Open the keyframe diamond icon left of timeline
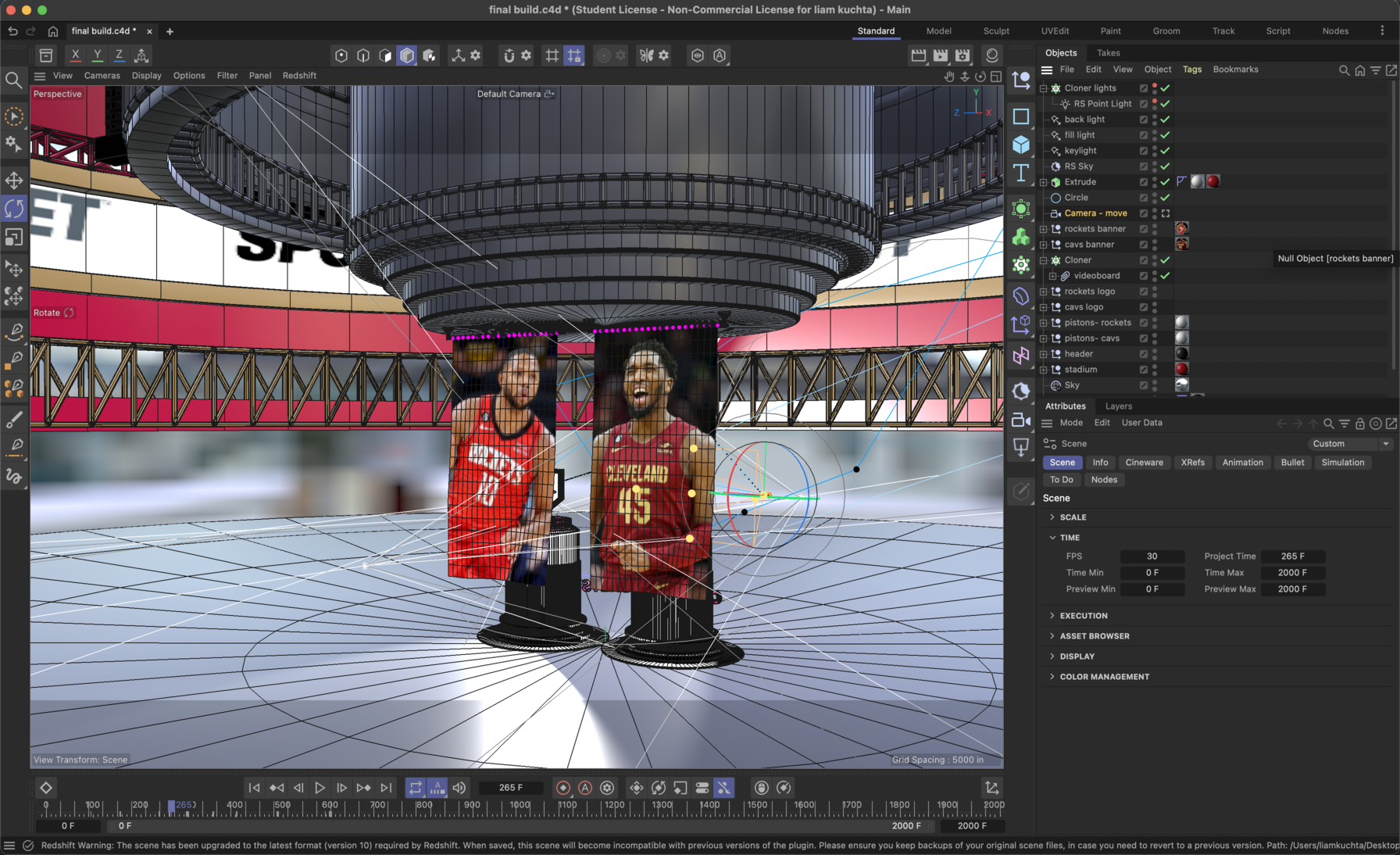 [x=46, y=788]
